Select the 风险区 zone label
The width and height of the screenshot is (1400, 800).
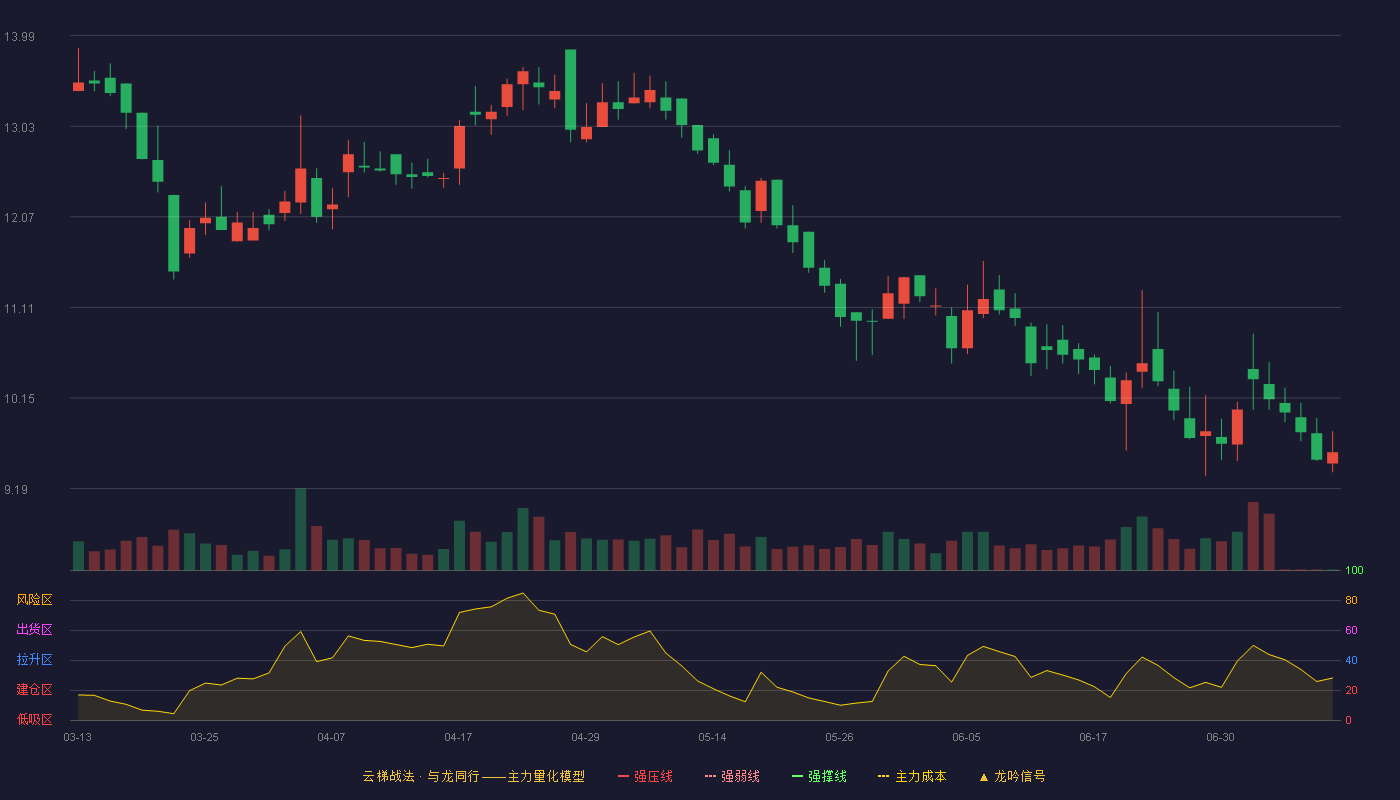(x=34, y=600)
